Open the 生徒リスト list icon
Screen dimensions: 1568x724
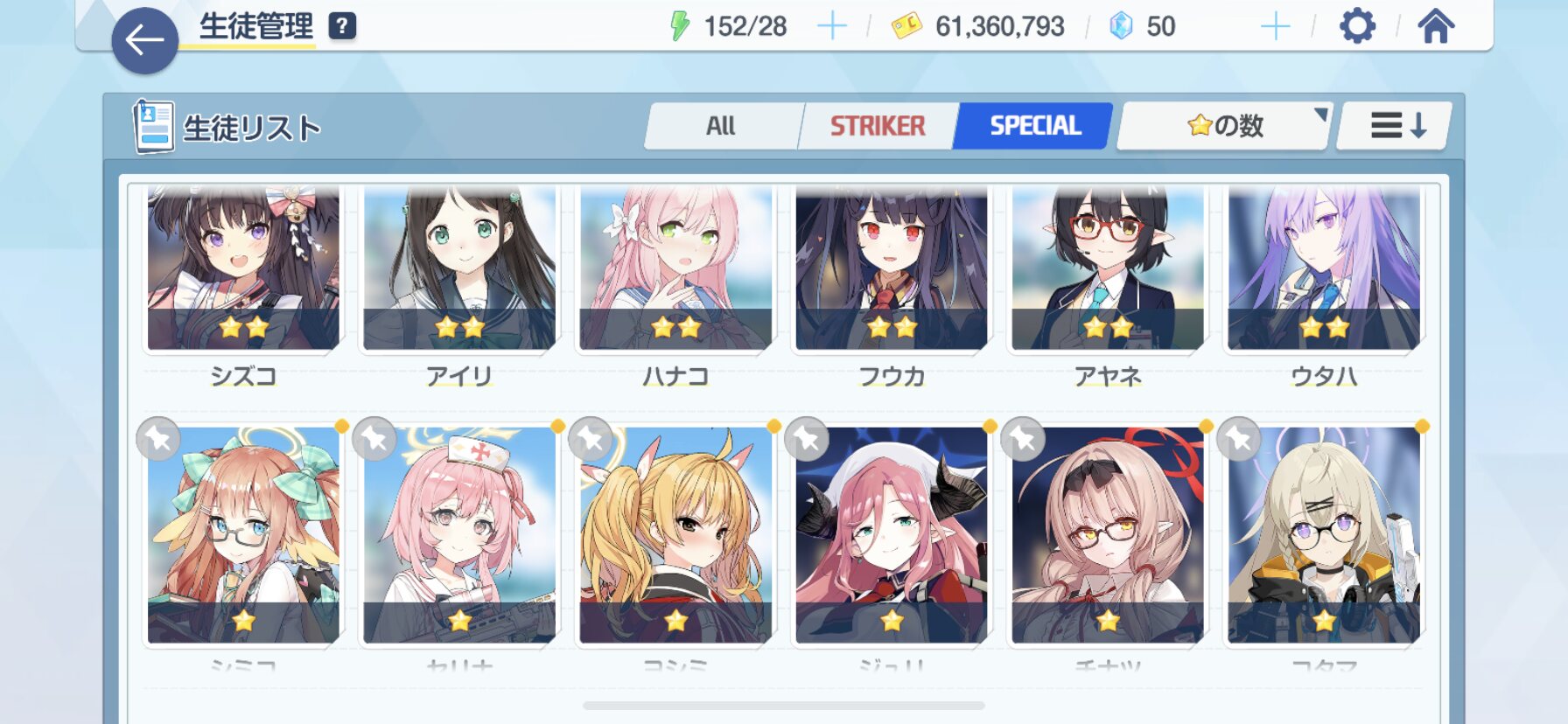(153, 126)
